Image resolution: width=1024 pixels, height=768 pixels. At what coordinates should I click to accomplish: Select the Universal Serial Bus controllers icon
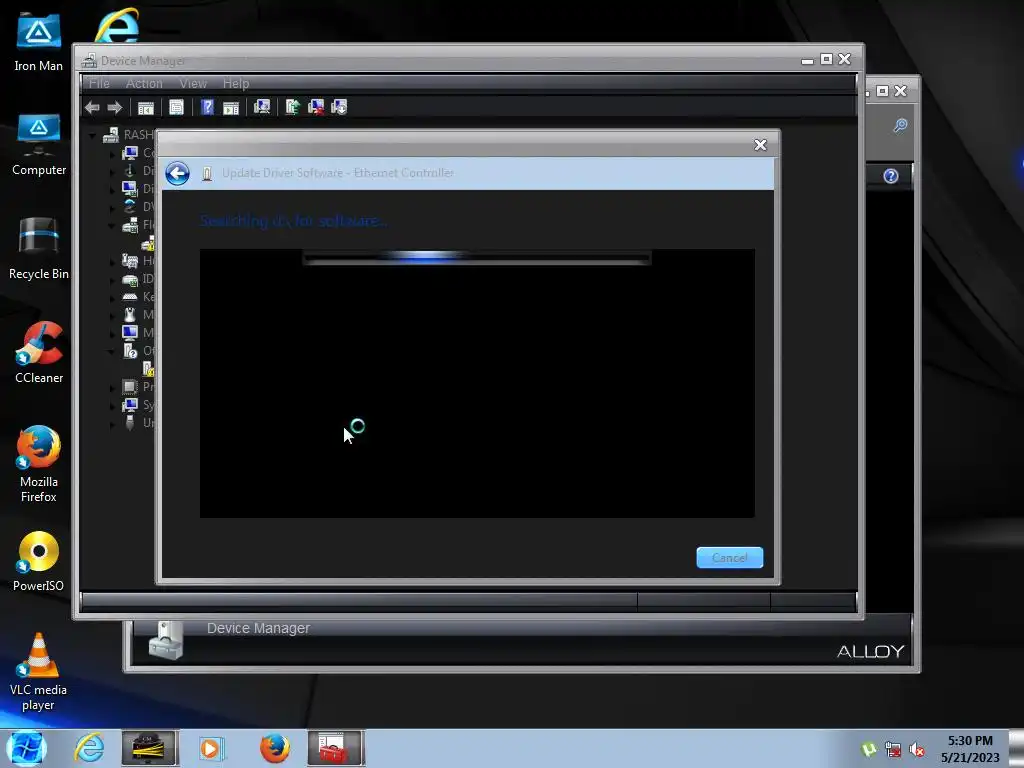pos(130,423)
